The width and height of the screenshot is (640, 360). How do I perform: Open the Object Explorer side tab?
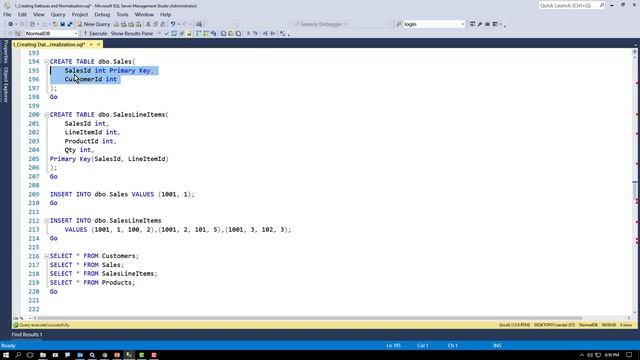click(x=6, y=84)
